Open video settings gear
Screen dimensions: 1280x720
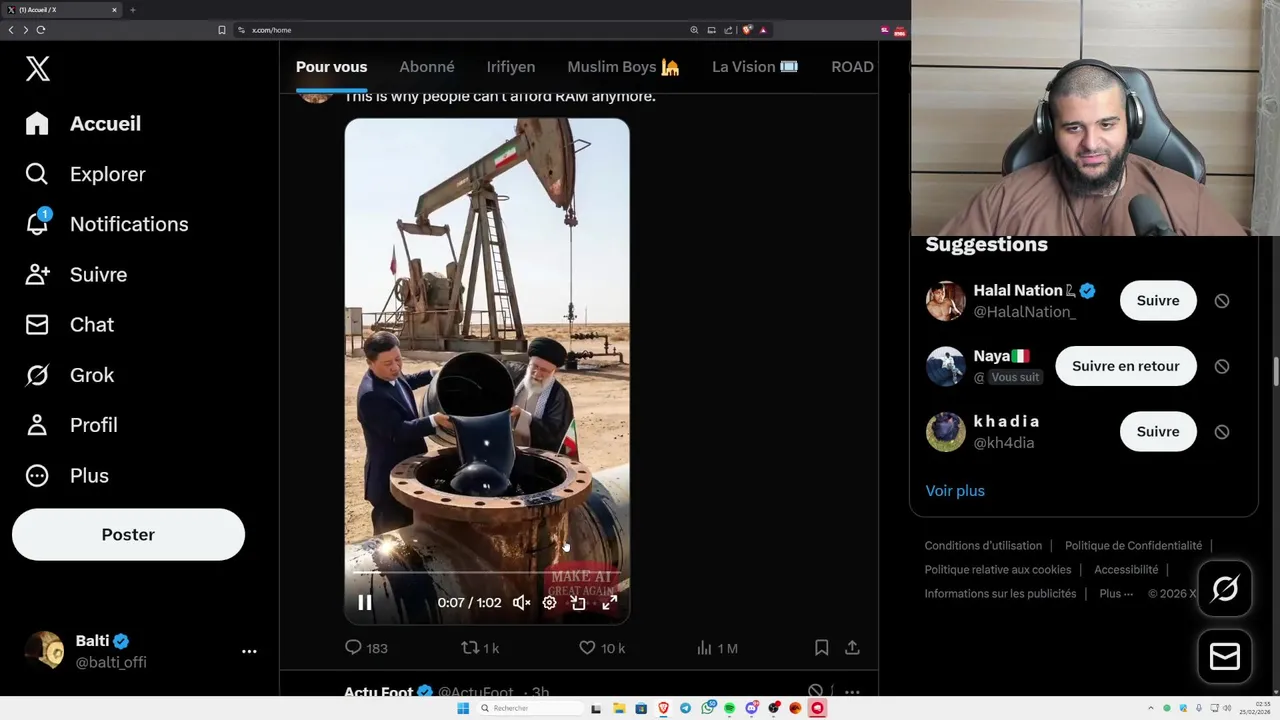click(549, 602)
